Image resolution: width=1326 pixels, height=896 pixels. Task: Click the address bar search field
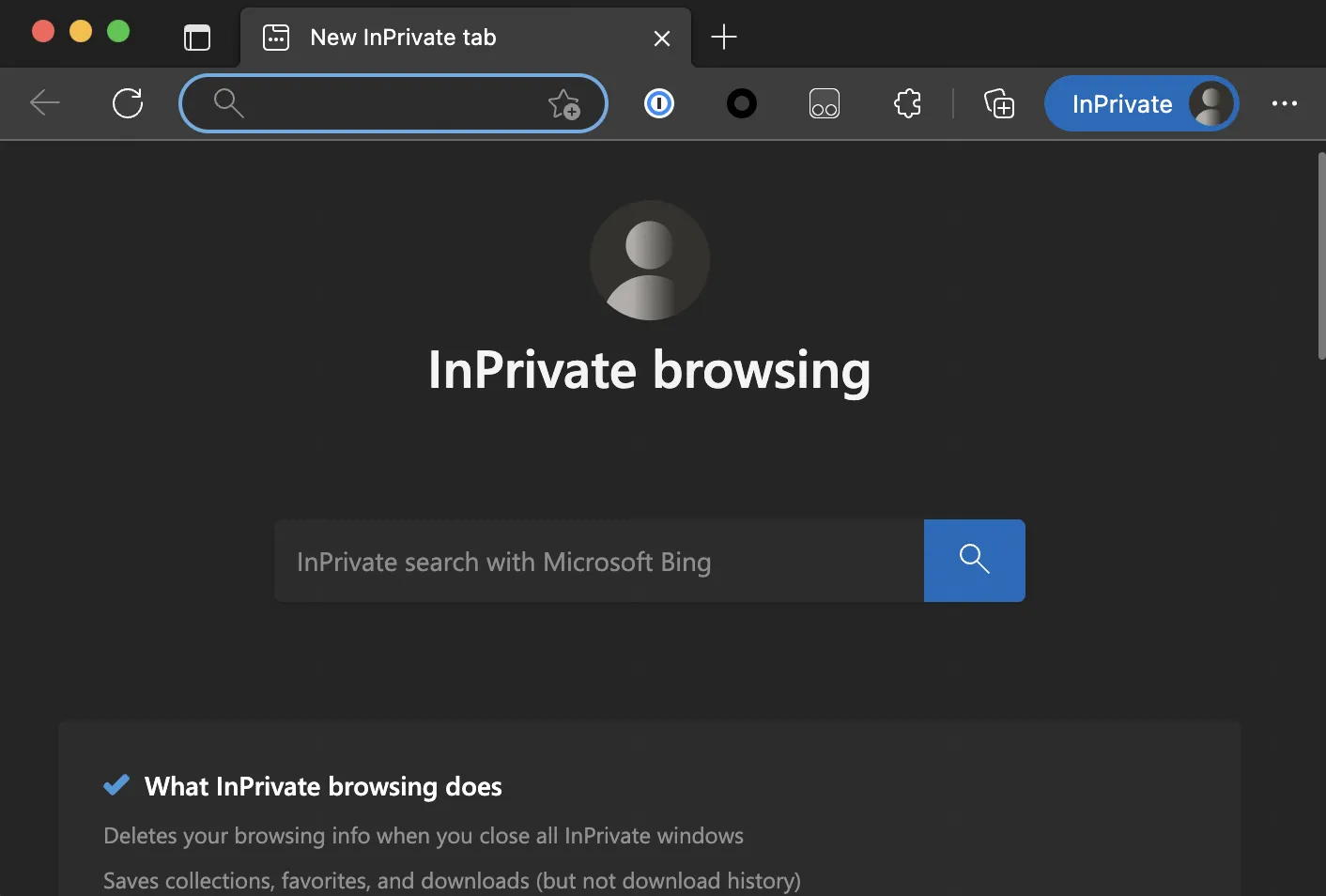point(393,103)
